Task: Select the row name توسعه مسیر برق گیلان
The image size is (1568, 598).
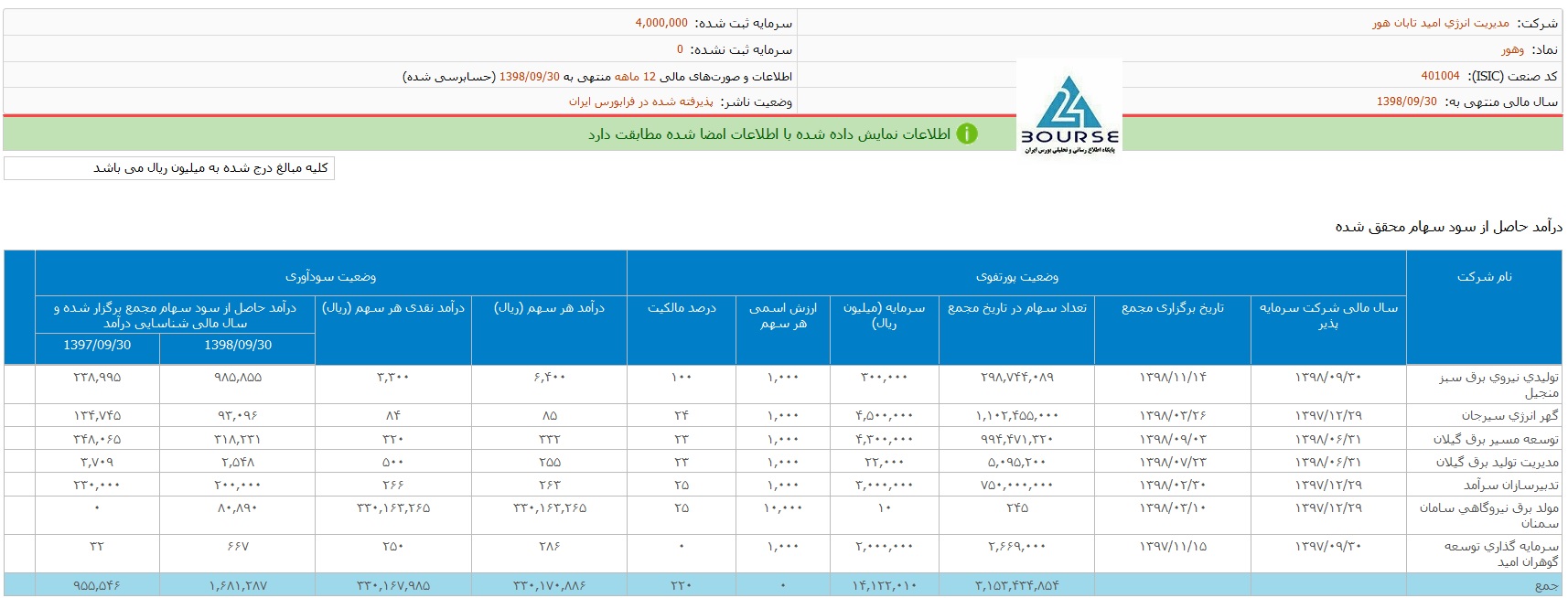Action: tap(1497, 439)
